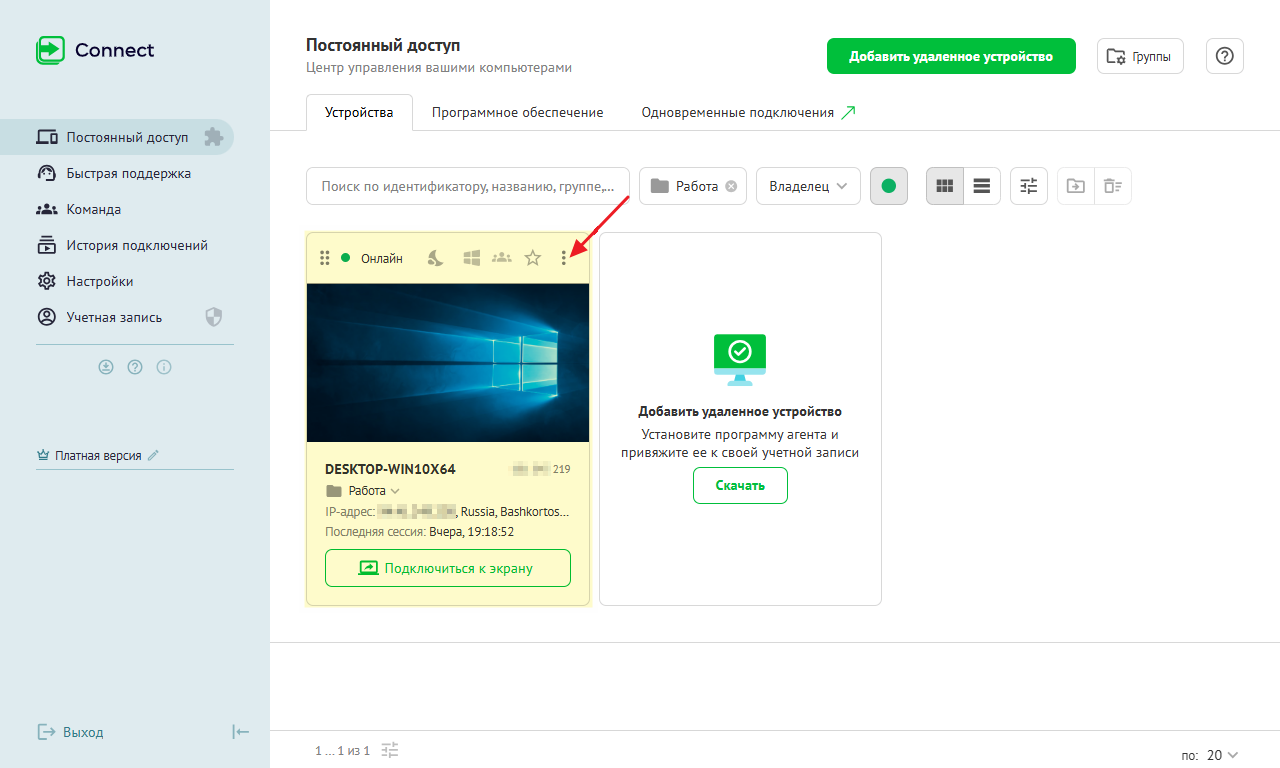Collapse the sidebar with arrow icon

click(240, 732)
